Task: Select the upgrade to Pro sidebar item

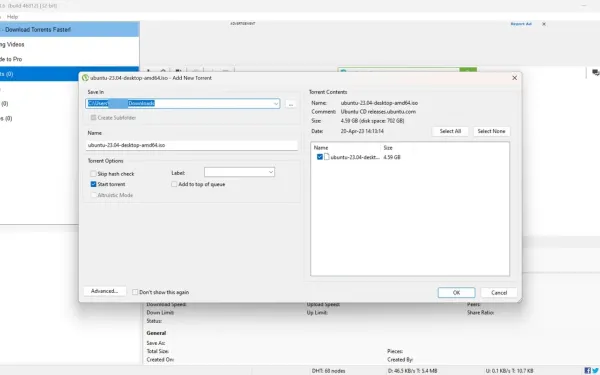Action: pyautogui.click(x=69, y=59)
